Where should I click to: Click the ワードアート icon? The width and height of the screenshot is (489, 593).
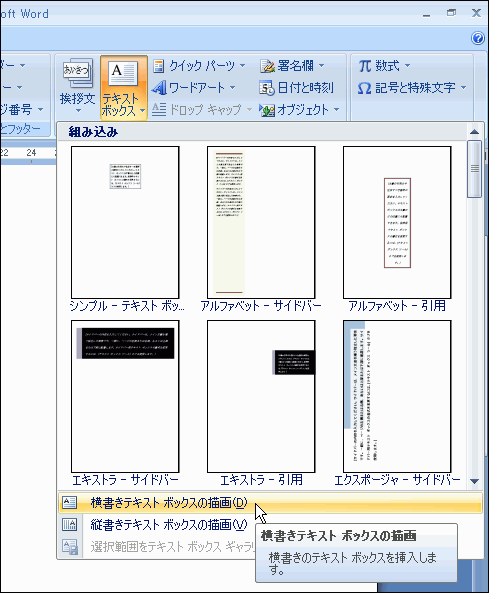(159, 88)
